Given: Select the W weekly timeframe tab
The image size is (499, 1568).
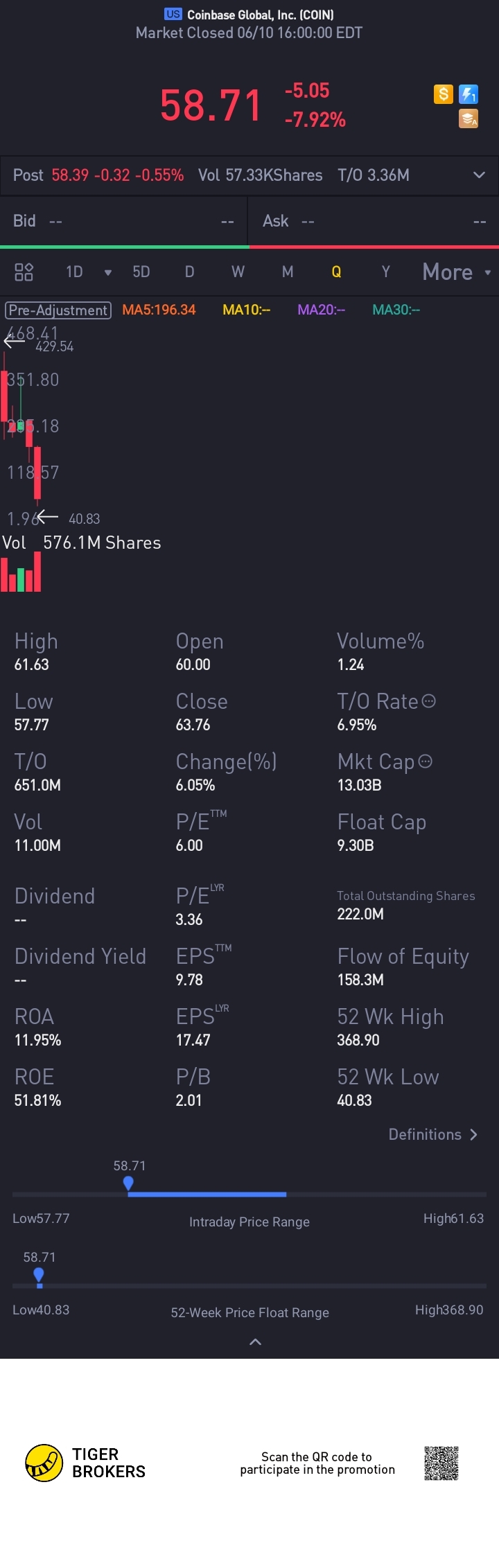Looking at the screenshot, I should pos(238,272).
